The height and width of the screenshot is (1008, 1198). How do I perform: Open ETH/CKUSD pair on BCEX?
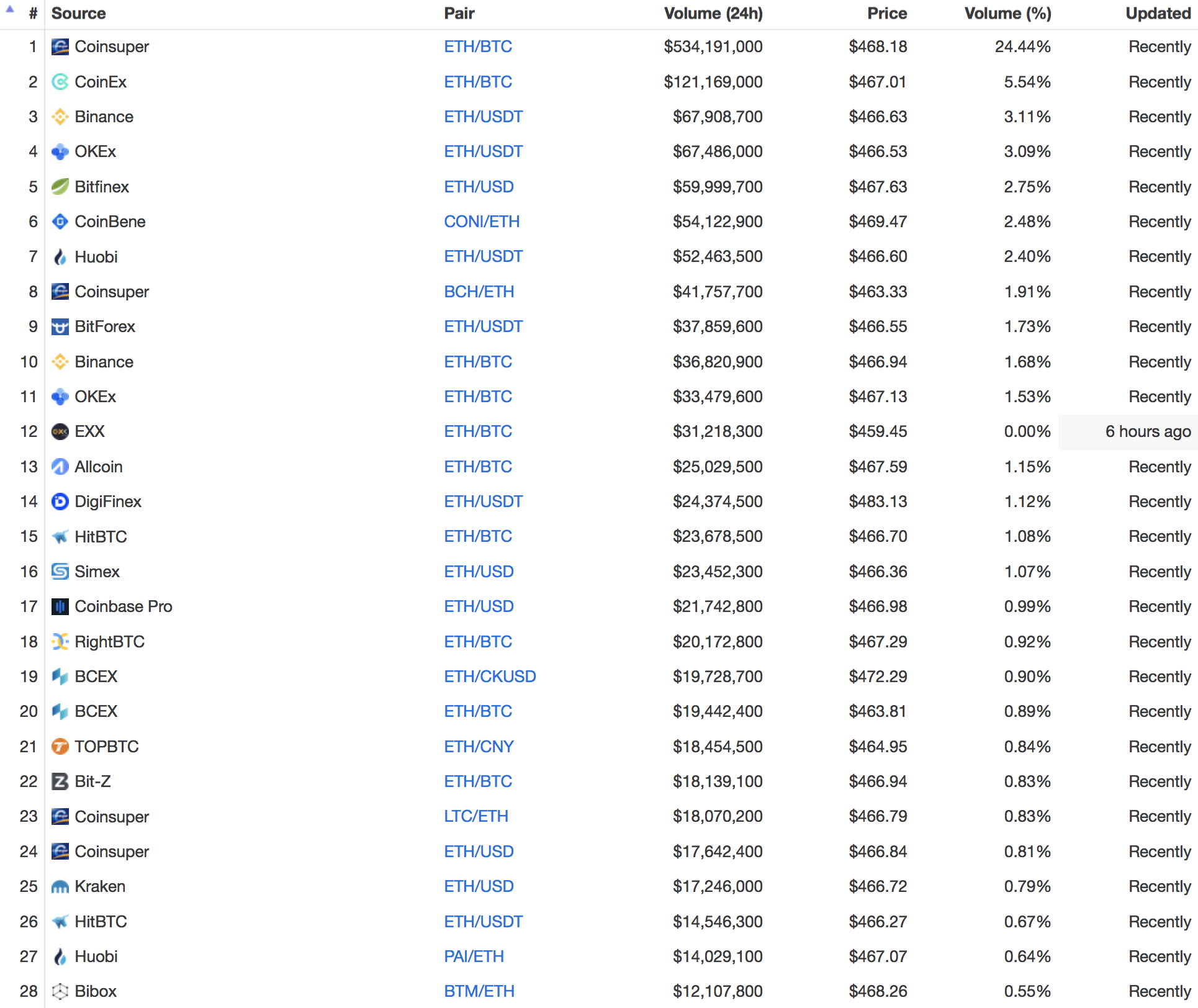pyautogui.click(x=489, y=677)
